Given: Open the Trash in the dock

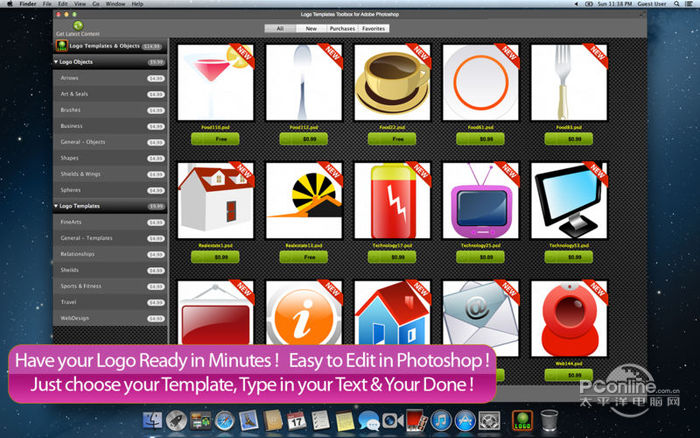Looking at the screenshot, I should pos(549,420).
